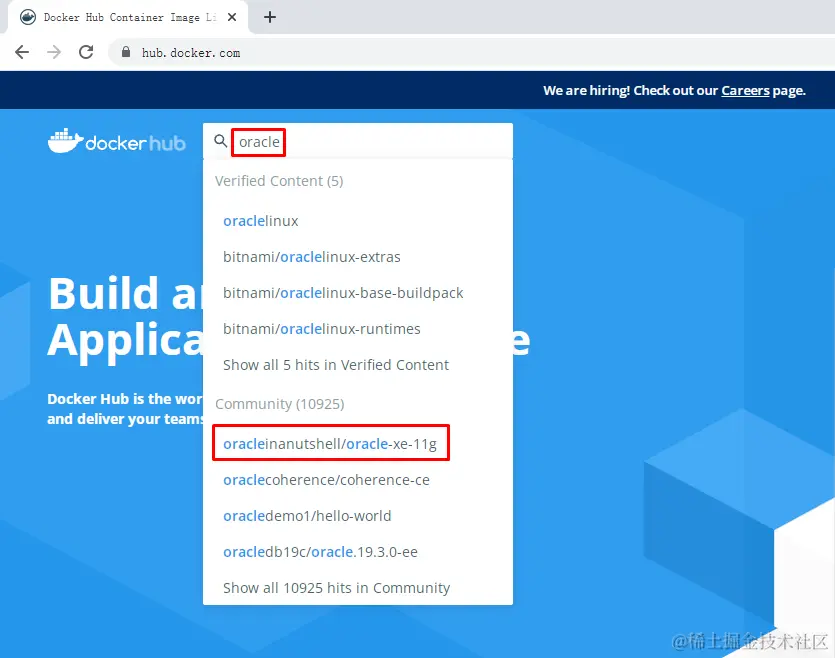Click the browser back arrow
This screenshot has width=835, height=658.
pos(22,52)
